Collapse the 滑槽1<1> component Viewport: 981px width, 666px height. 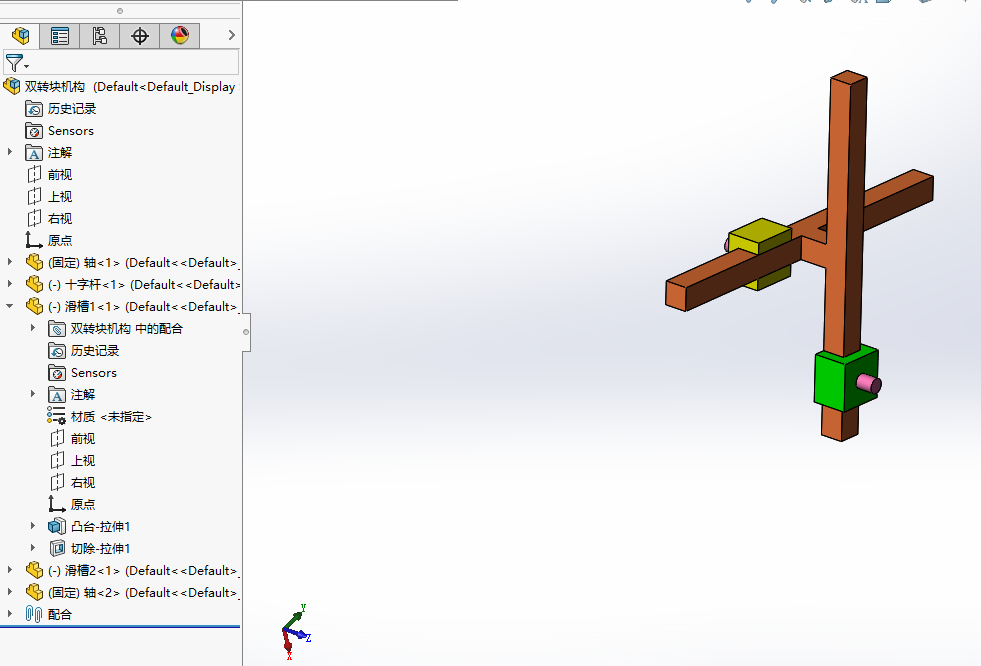(9, 306)
